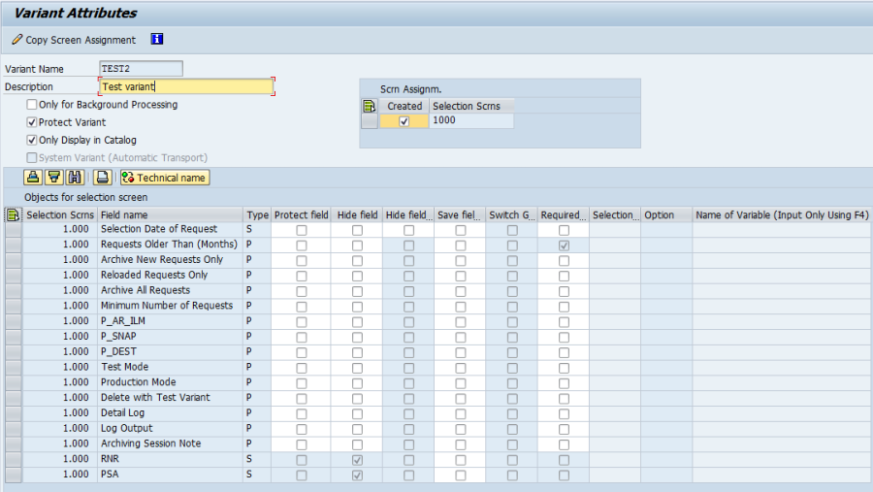Click the Description field with Test variant
Screen dimensions: 873x492
tap(187, 86)
